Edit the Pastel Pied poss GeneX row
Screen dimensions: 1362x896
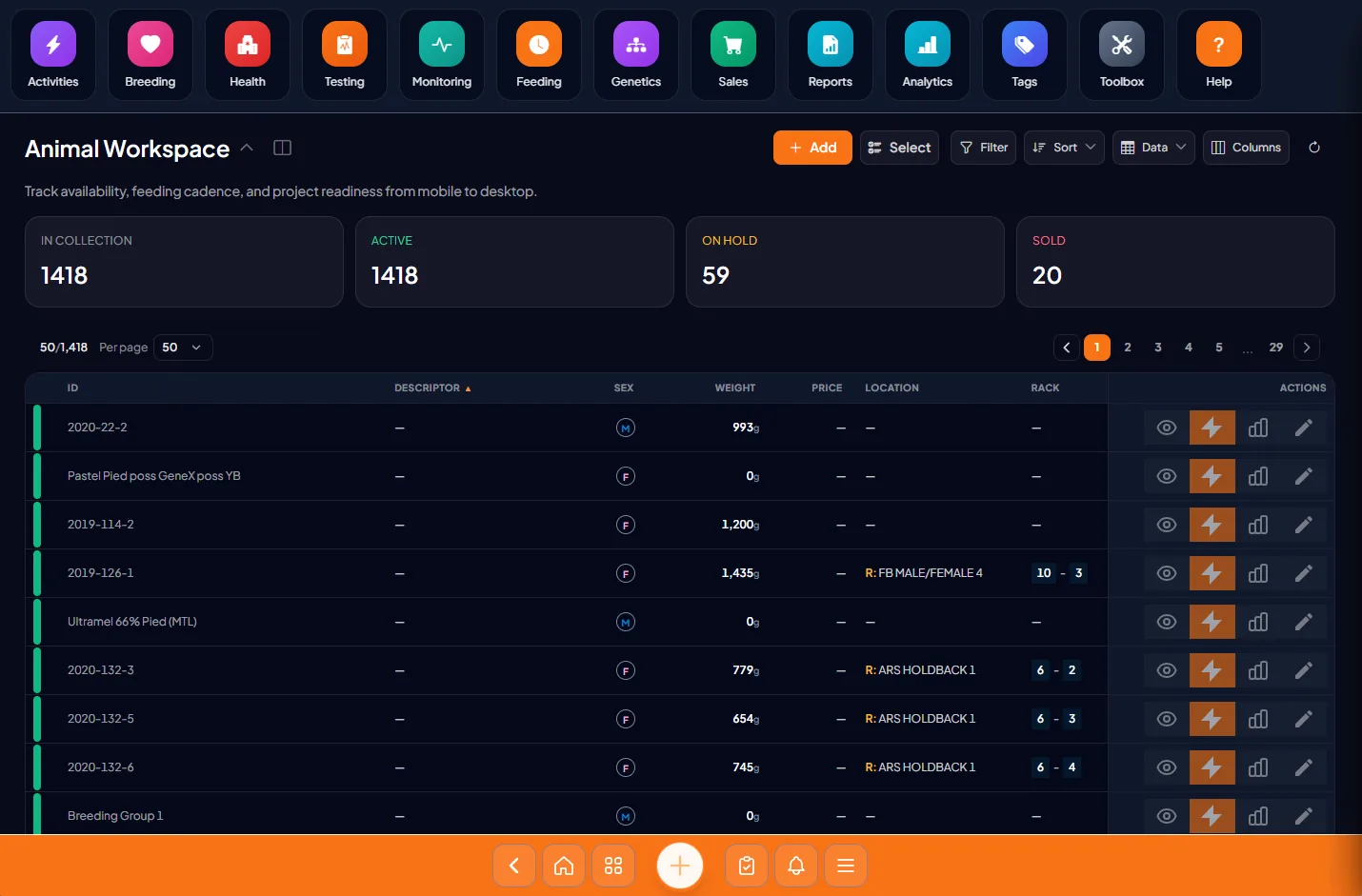pyautogui.click(x=1304, y=476)
